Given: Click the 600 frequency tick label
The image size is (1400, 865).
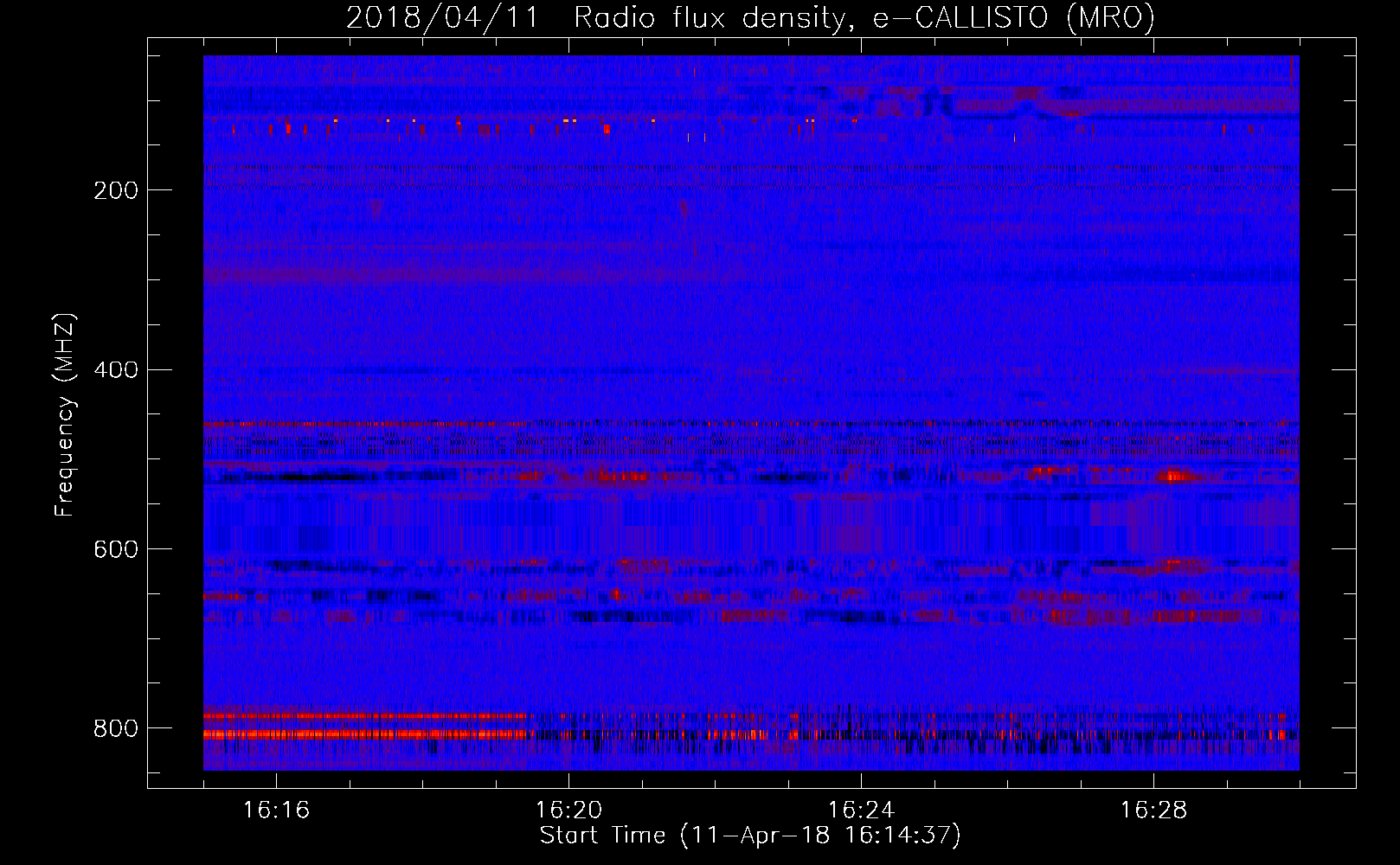Looking at the screenshot, I should (x=116, y=550).
